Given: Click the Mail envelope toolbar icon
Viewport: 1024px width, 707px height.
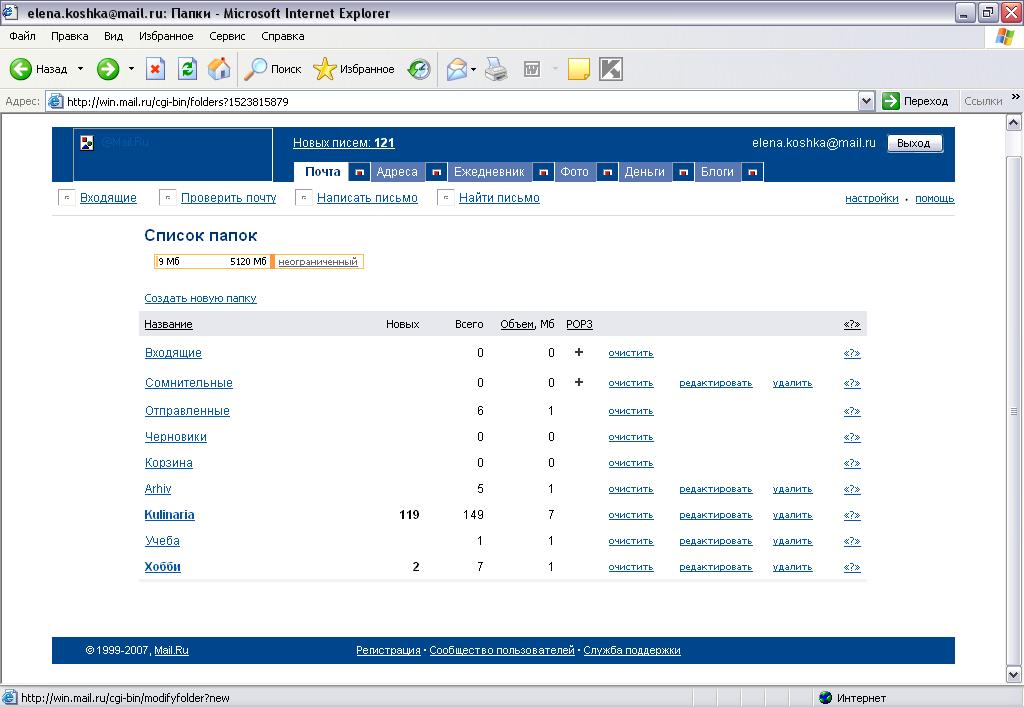Looking at the screenshot, I should click(x=457, y=69).
